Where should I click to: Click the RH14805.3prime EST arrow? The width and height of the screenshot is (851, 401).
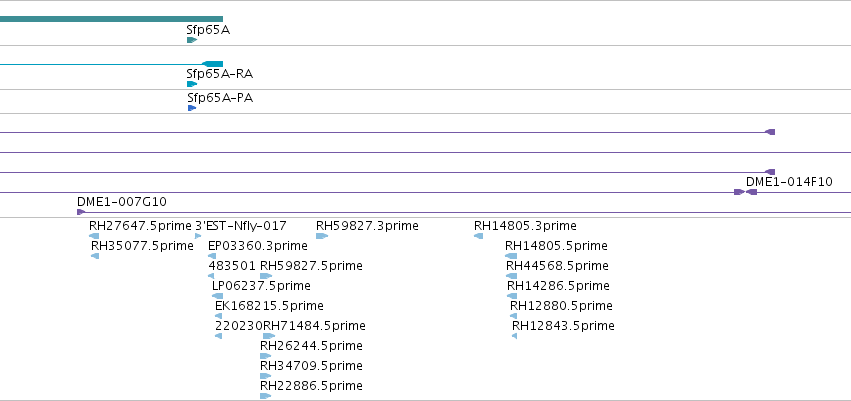pyautogui.click(x=478, y=236)
